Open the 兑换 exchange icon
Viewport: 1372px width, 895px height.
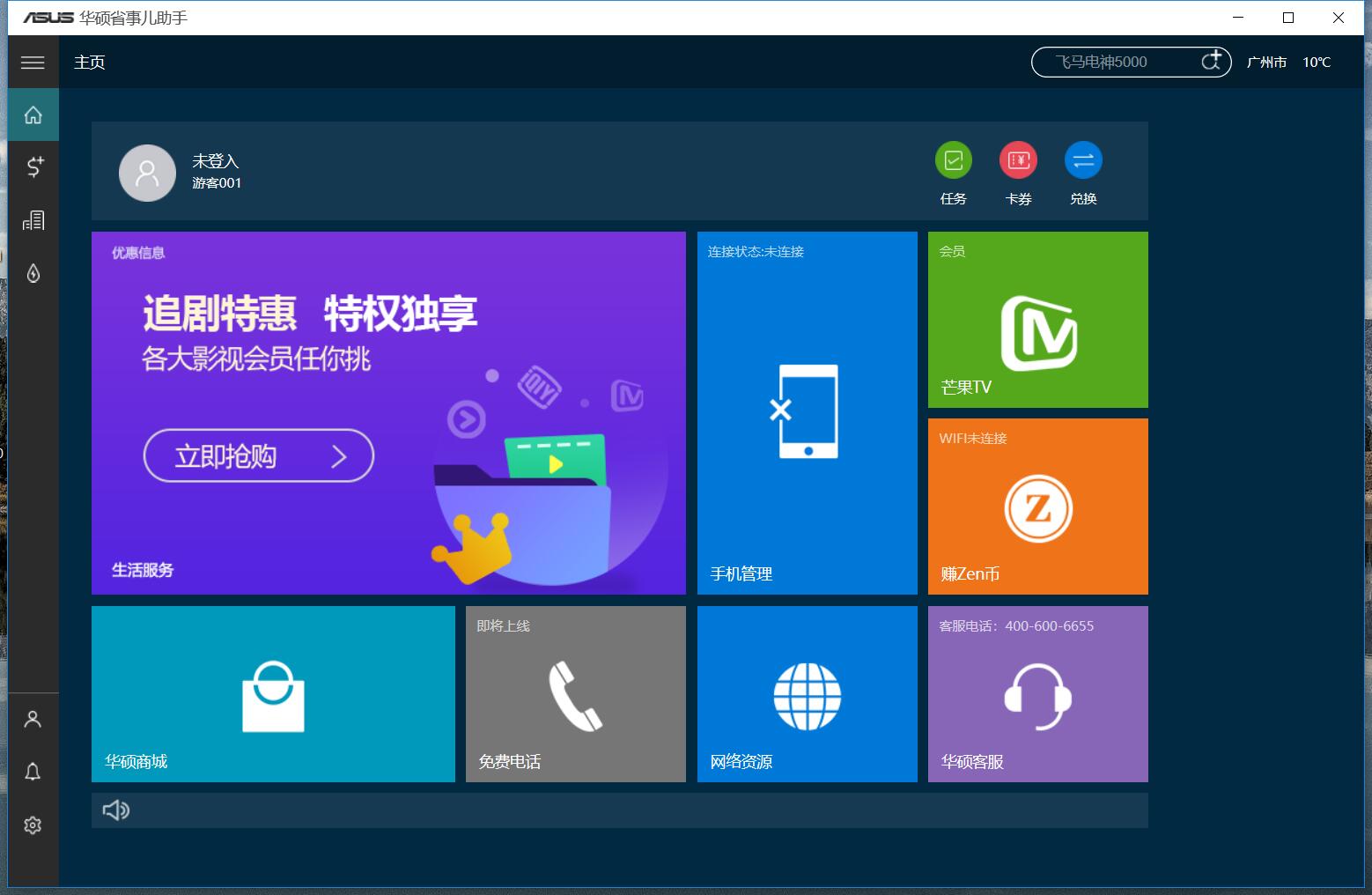pyautogui.click(x=1083, y=160)
